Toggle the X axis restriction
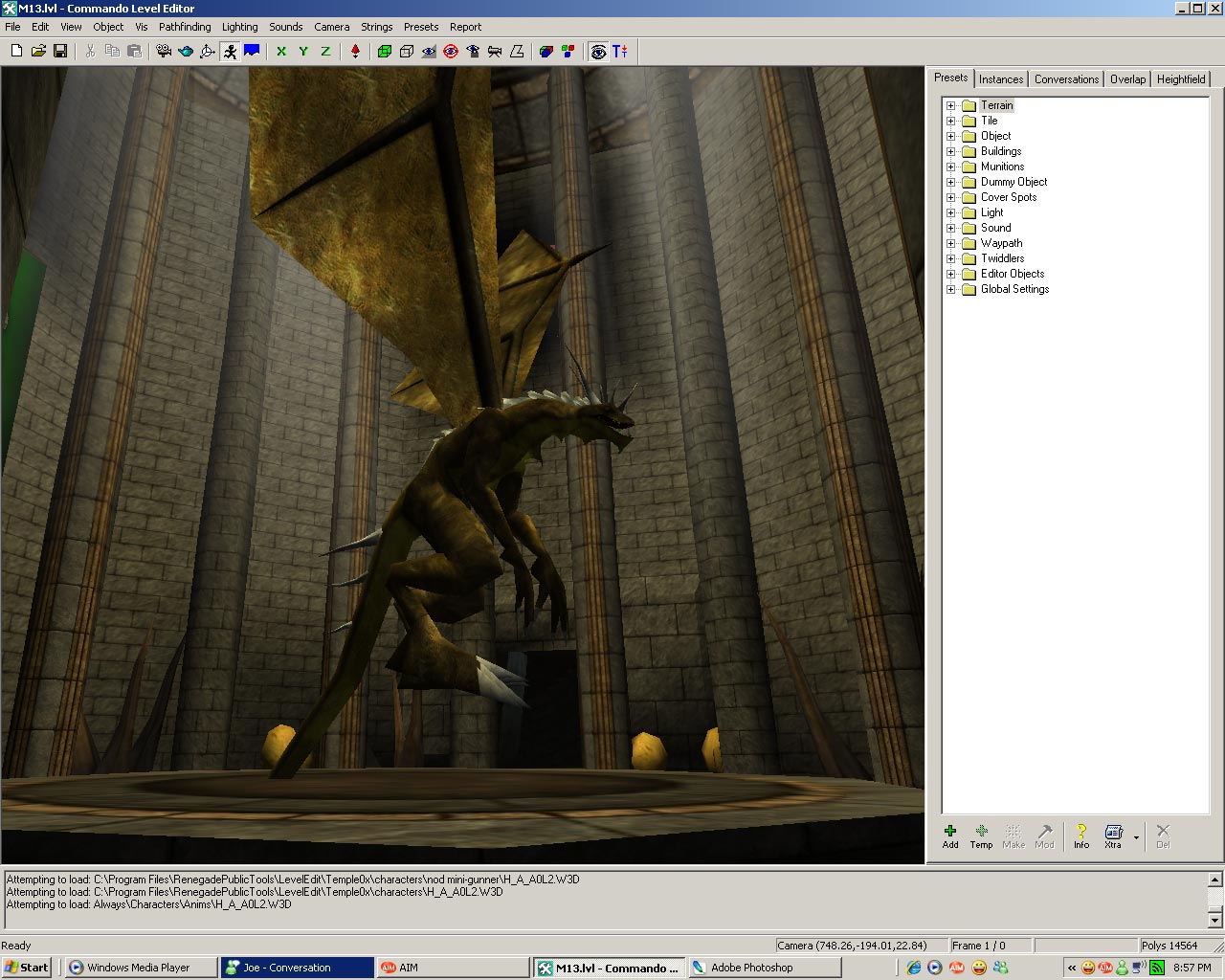 coord(281,52)
